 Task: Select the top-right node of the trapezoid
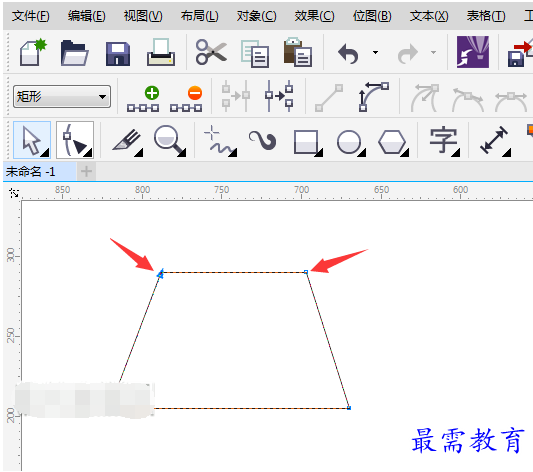coord(306,272)
